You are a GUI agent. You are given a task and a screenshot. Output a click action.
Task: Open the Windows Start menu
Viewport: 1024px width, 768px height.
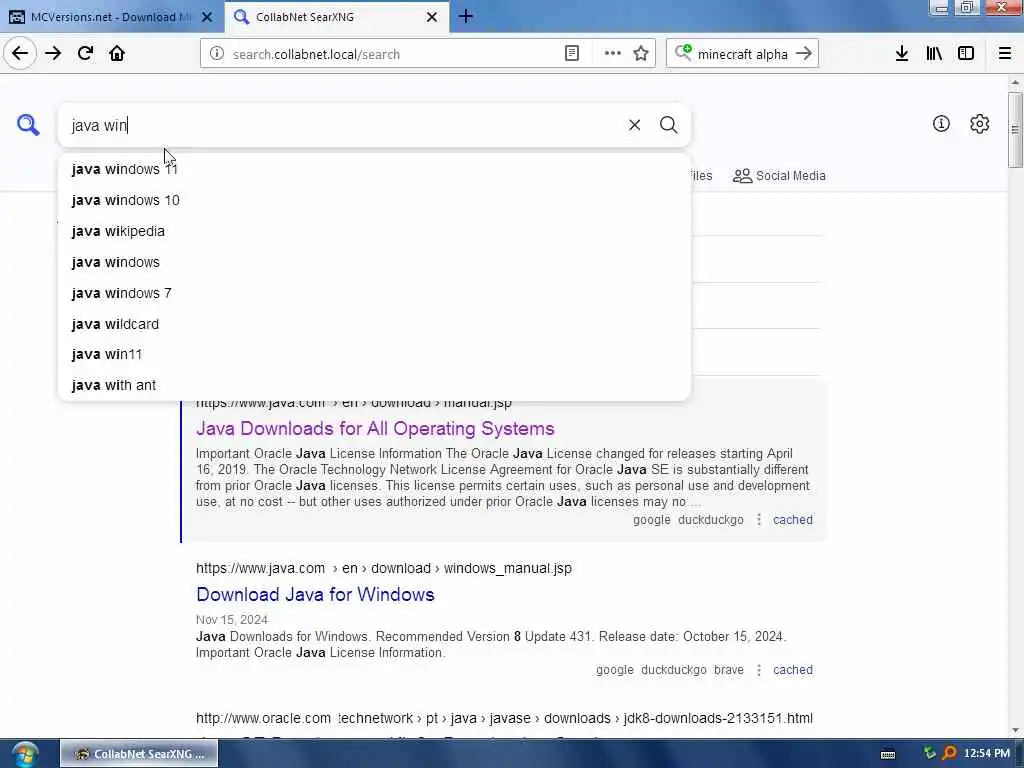click(24, 754)
